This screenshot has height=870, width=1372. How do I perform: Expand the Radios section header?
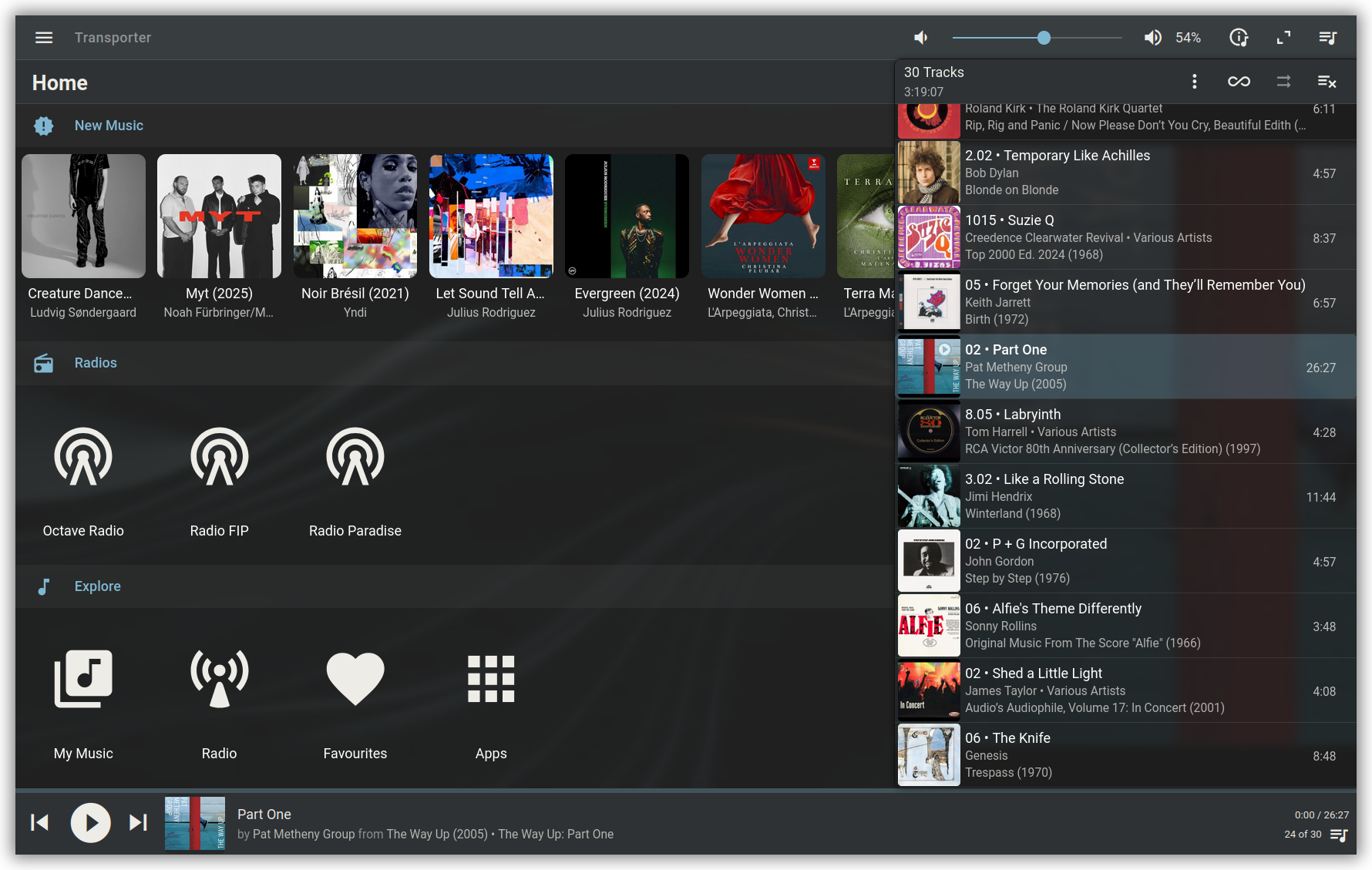pos(96,363)
